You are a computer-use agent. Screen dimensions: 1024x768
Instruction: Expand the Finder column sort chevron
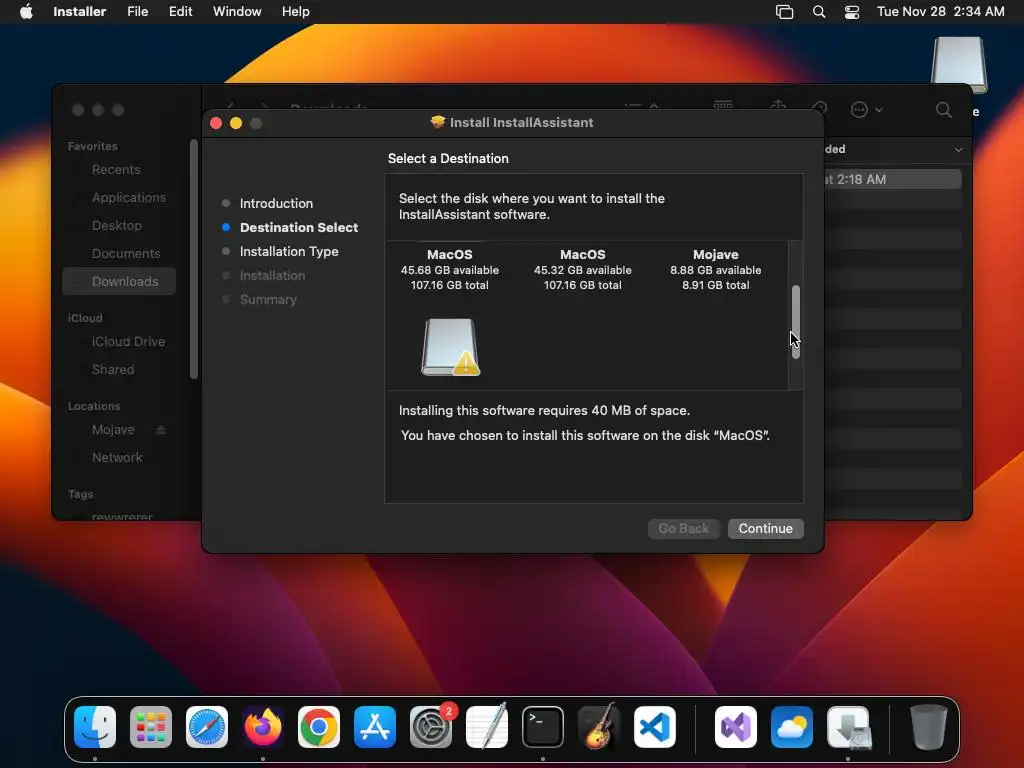point(958,150)
